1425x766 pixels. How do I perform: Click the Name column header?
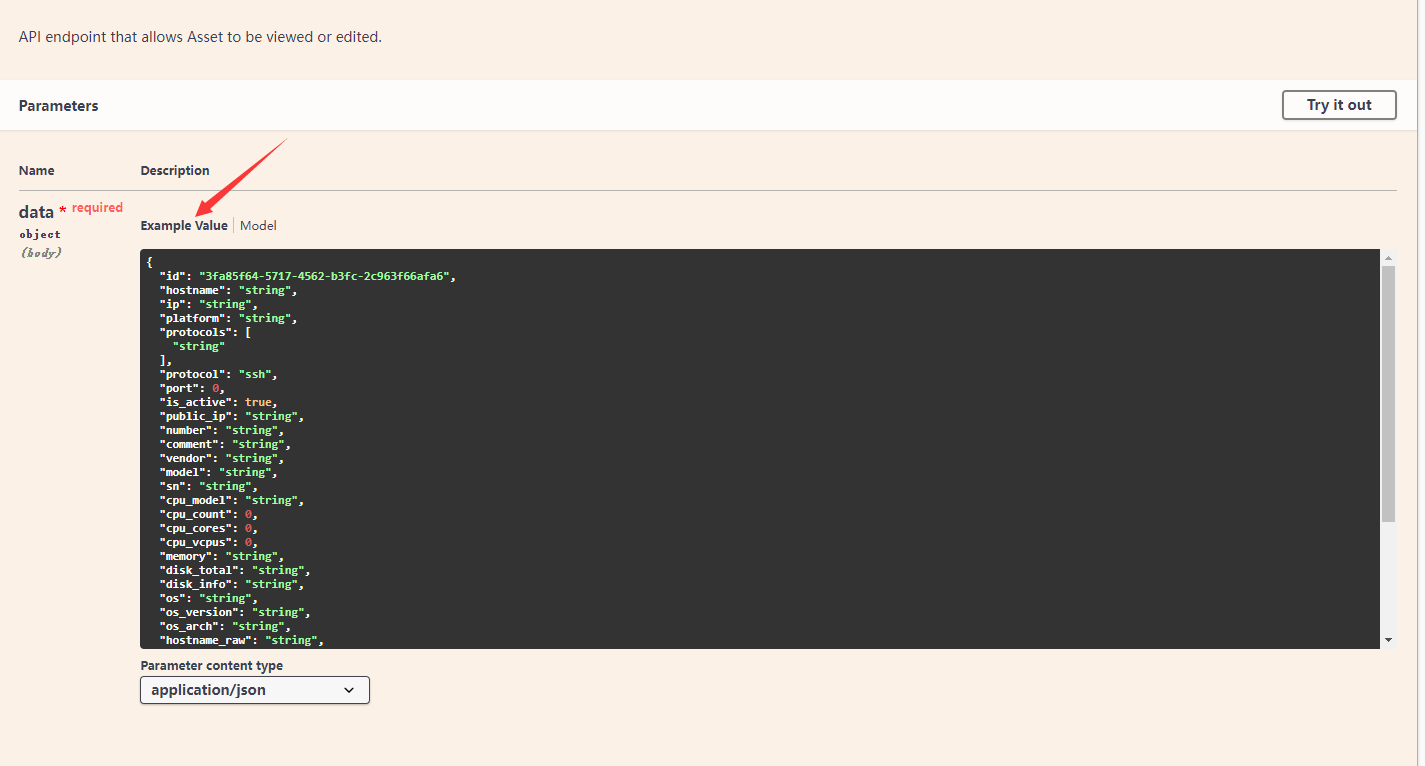click(x=37, y=171)
